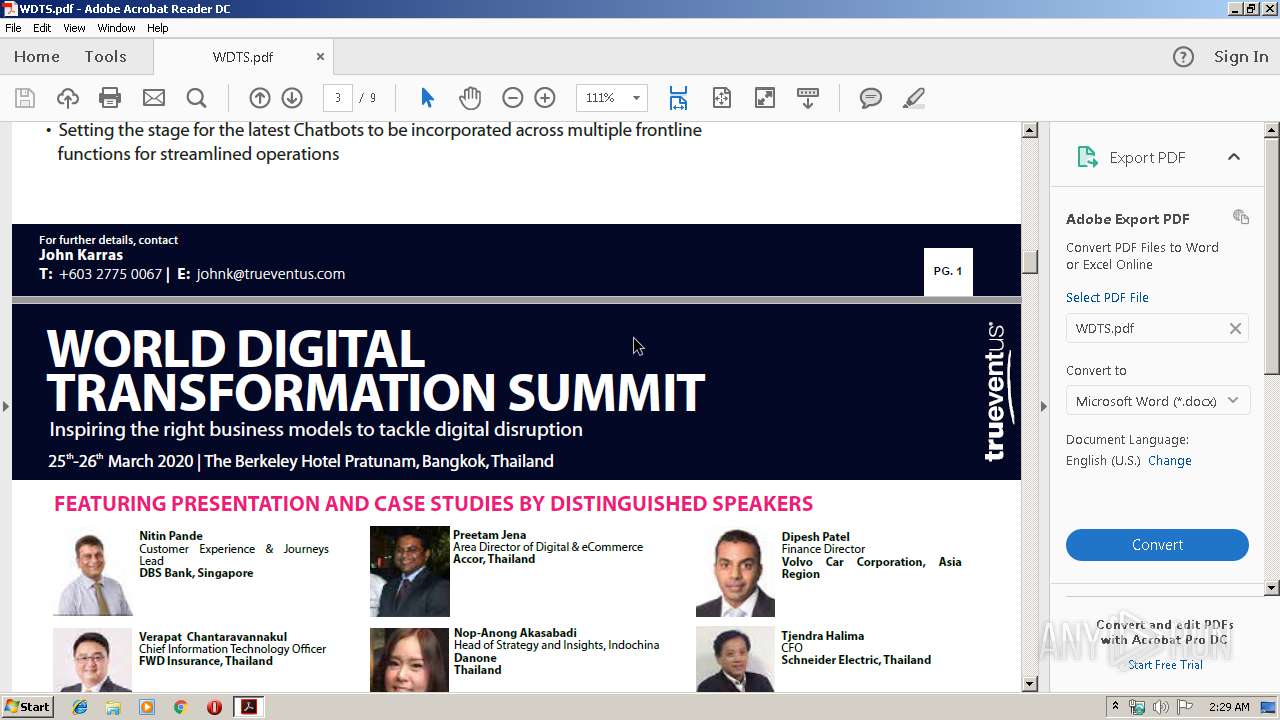Add a sticky note comment
1280x720 pixels.
point(871,98)
